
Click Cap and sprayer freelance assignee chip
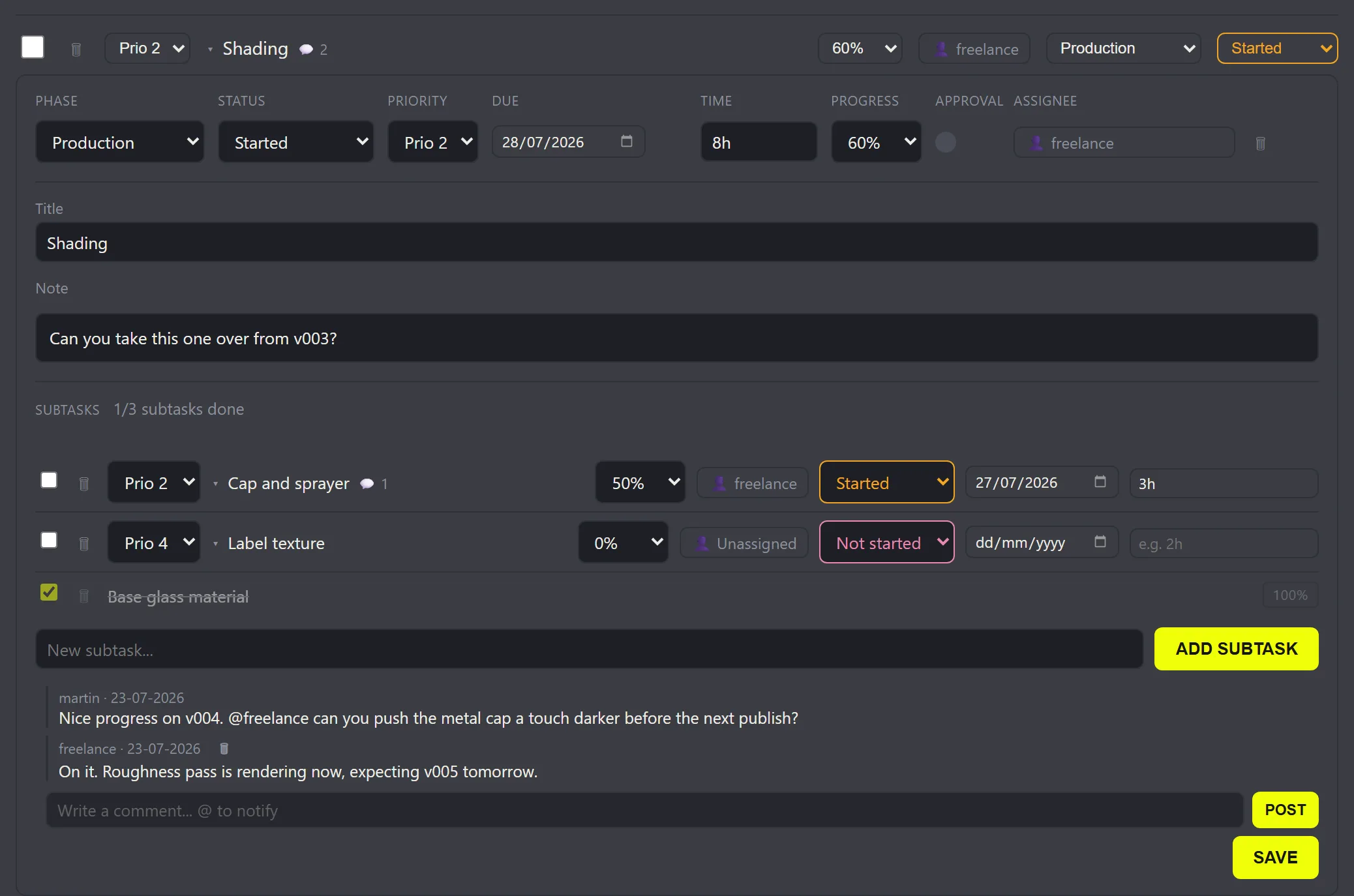click(753, 483)
